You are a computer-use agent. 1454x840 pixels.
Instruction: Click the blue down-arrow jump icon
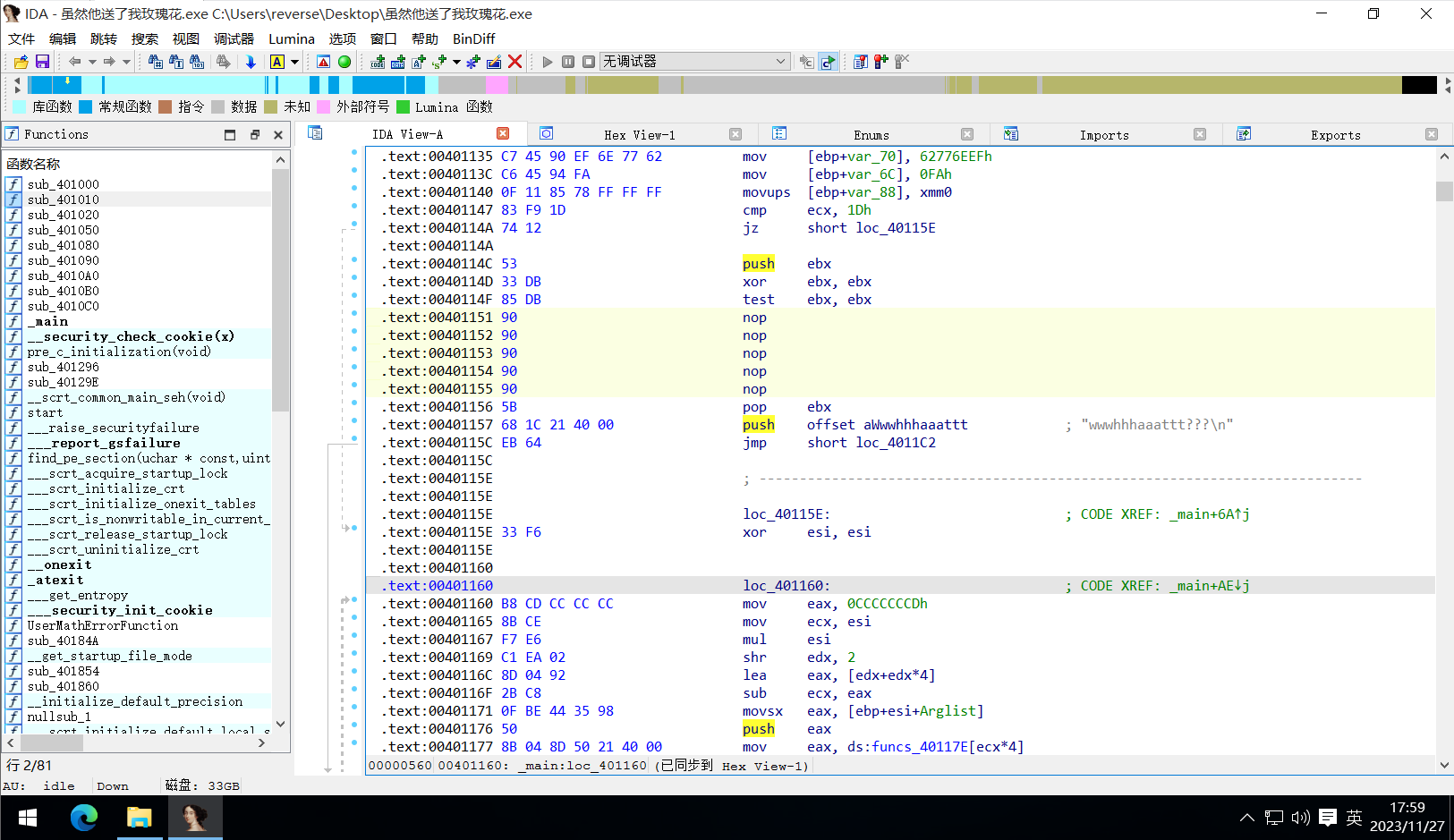click(251, 62)
